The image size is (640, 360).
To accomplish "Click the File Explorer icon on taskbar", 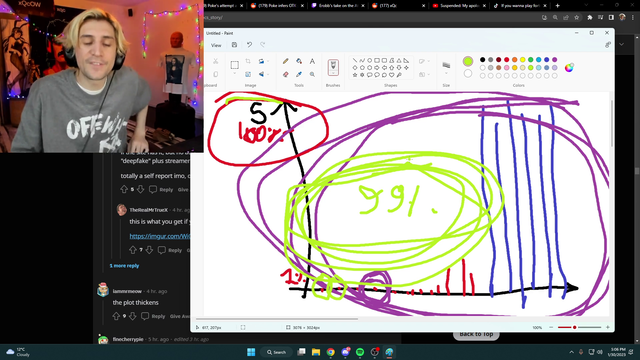I will click(316, 352).
